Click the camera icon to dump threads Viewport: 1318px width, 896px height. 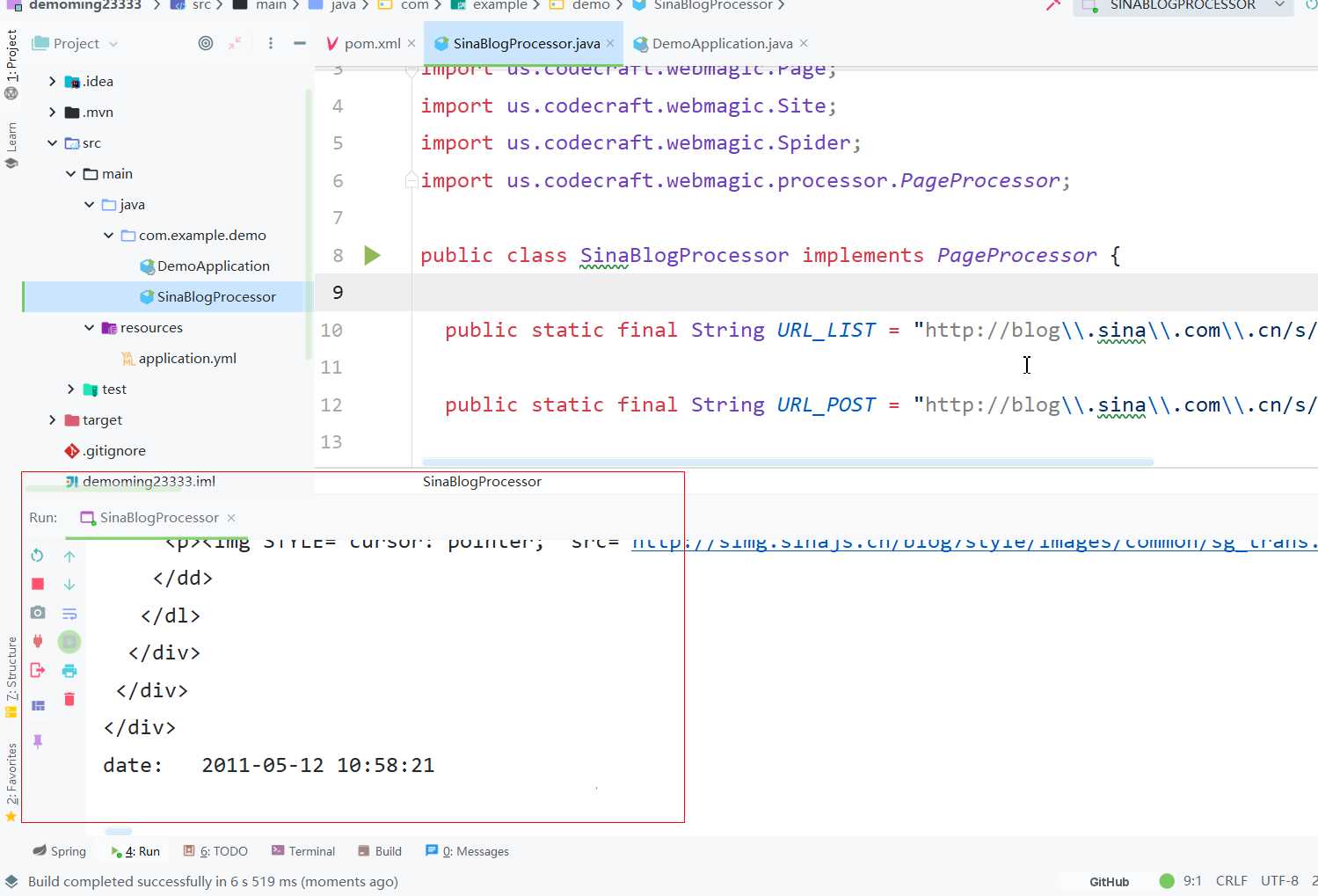38,613
